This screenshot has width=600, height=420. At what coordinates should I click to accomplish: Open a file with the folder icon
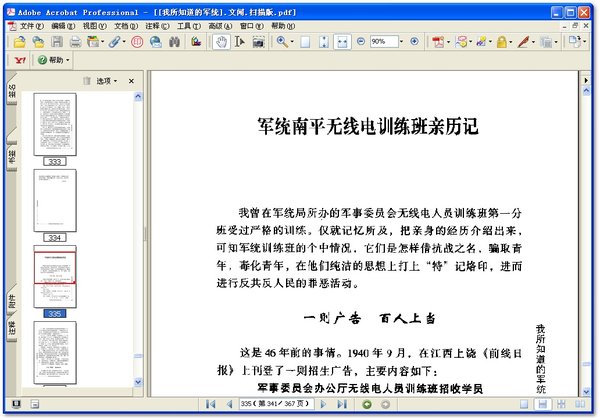click(x=20, y=42)
